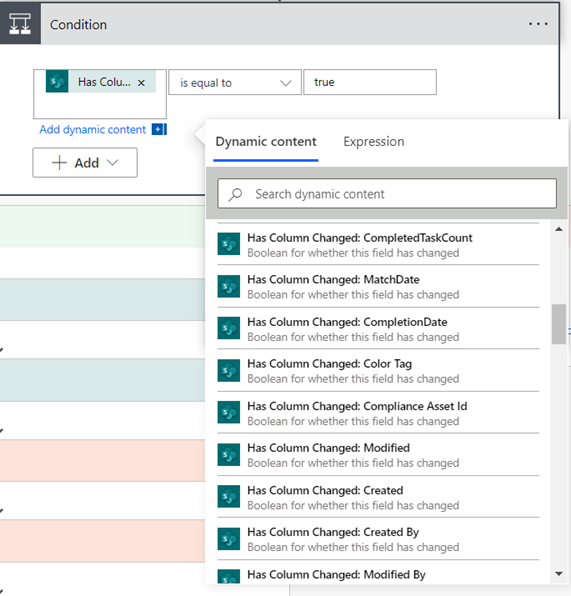Viewport: 571px width, 596px height.
Task: Expand the Add dropdown button
Action: tap(85, 163)
